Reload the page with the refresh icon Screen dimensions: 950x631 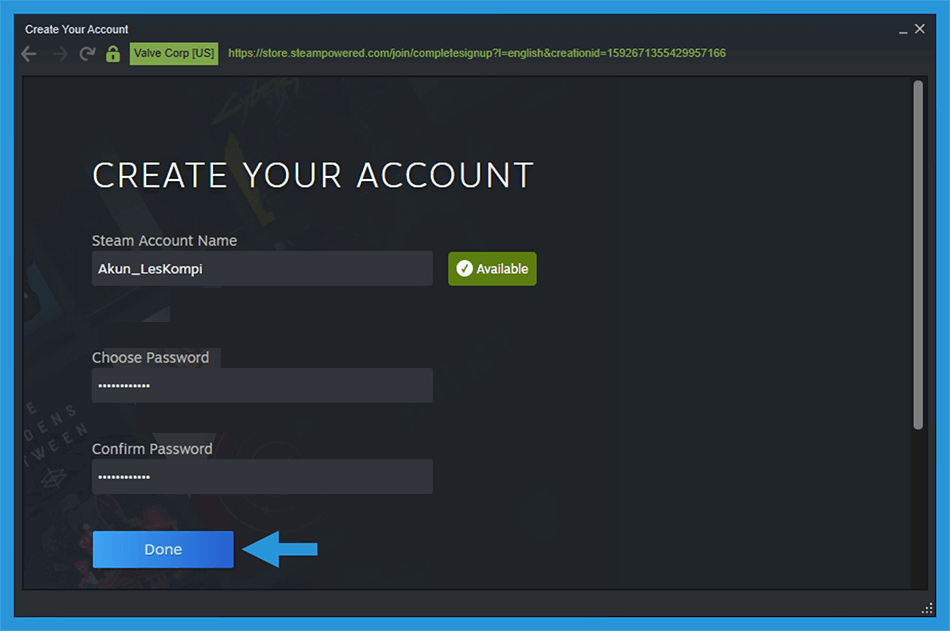click(87, 54)
